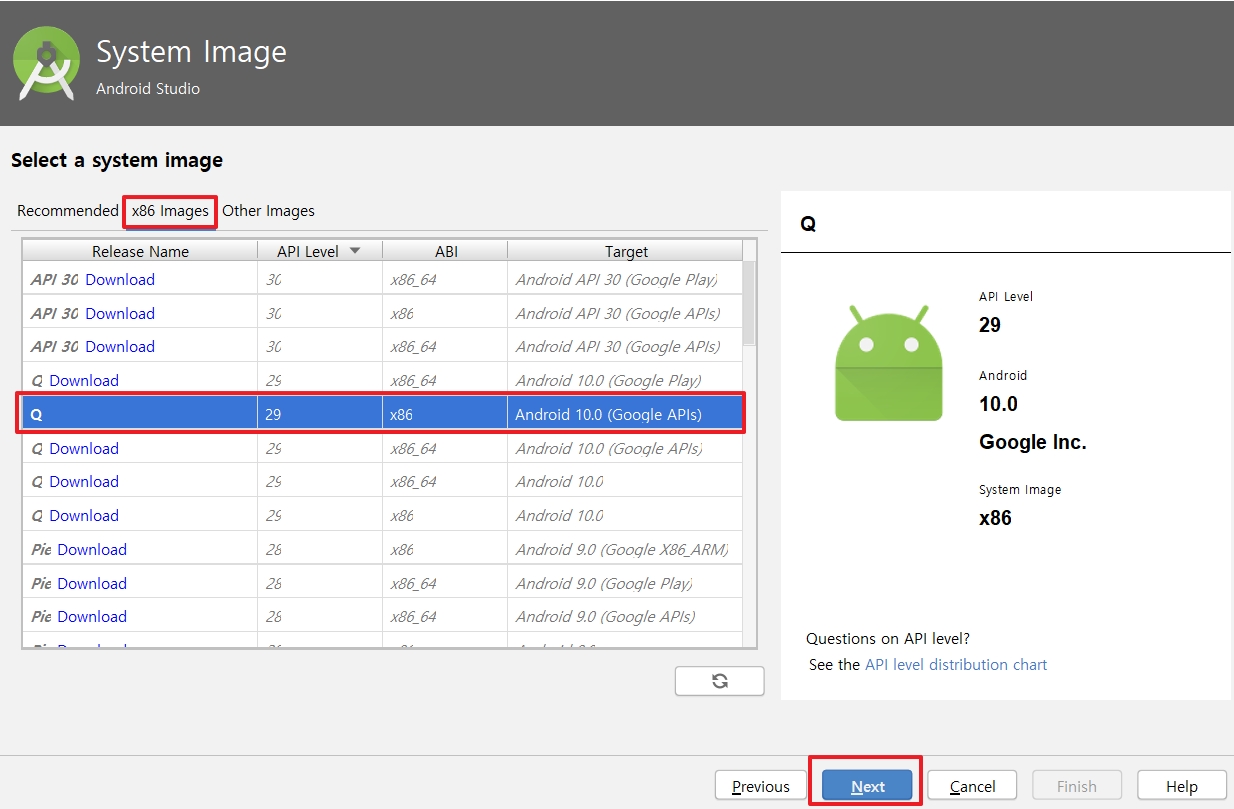Open the API level distribution chart link
Viewport: 1234px width, 809px height.
(956, 665)
